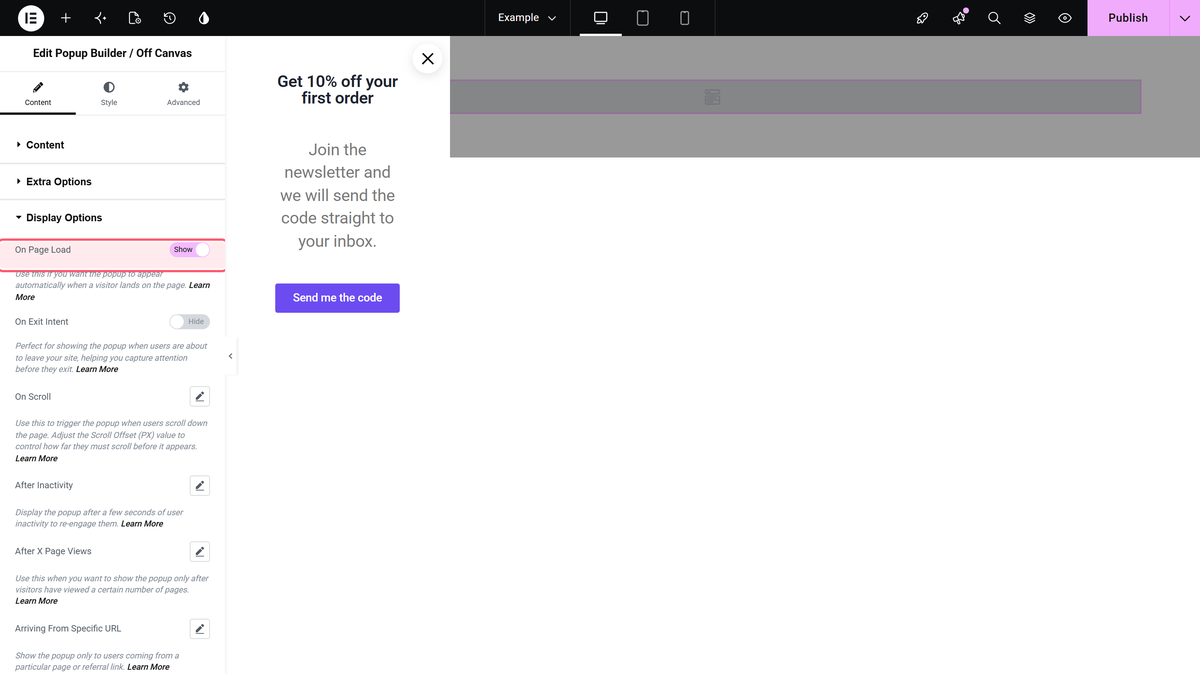Click the Arriving From Specific URL label
1200x675 pixels.
pos(68,629)
